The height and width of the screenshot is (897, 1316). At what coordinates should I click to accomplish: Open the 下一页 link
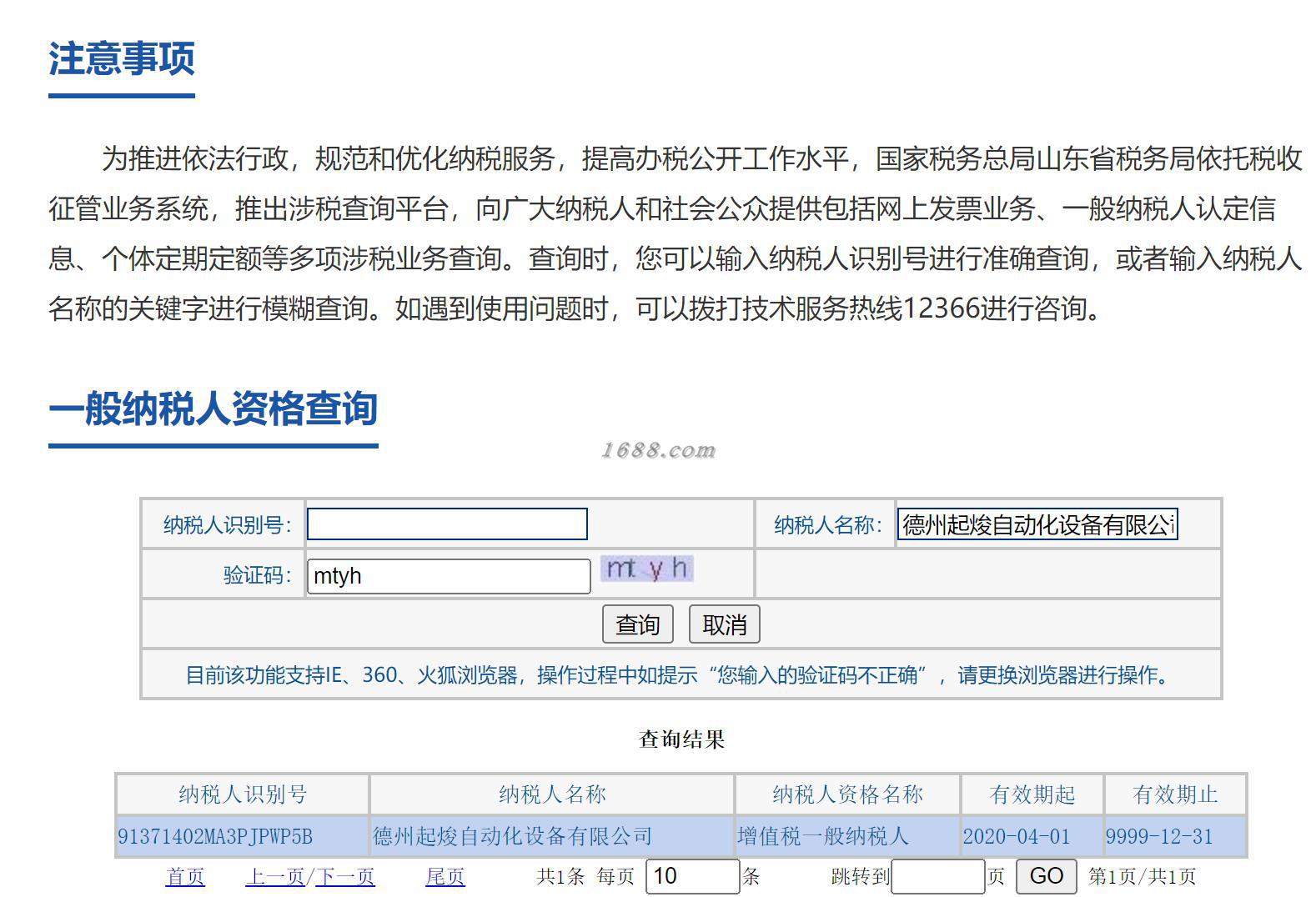[x=344, y=877]
